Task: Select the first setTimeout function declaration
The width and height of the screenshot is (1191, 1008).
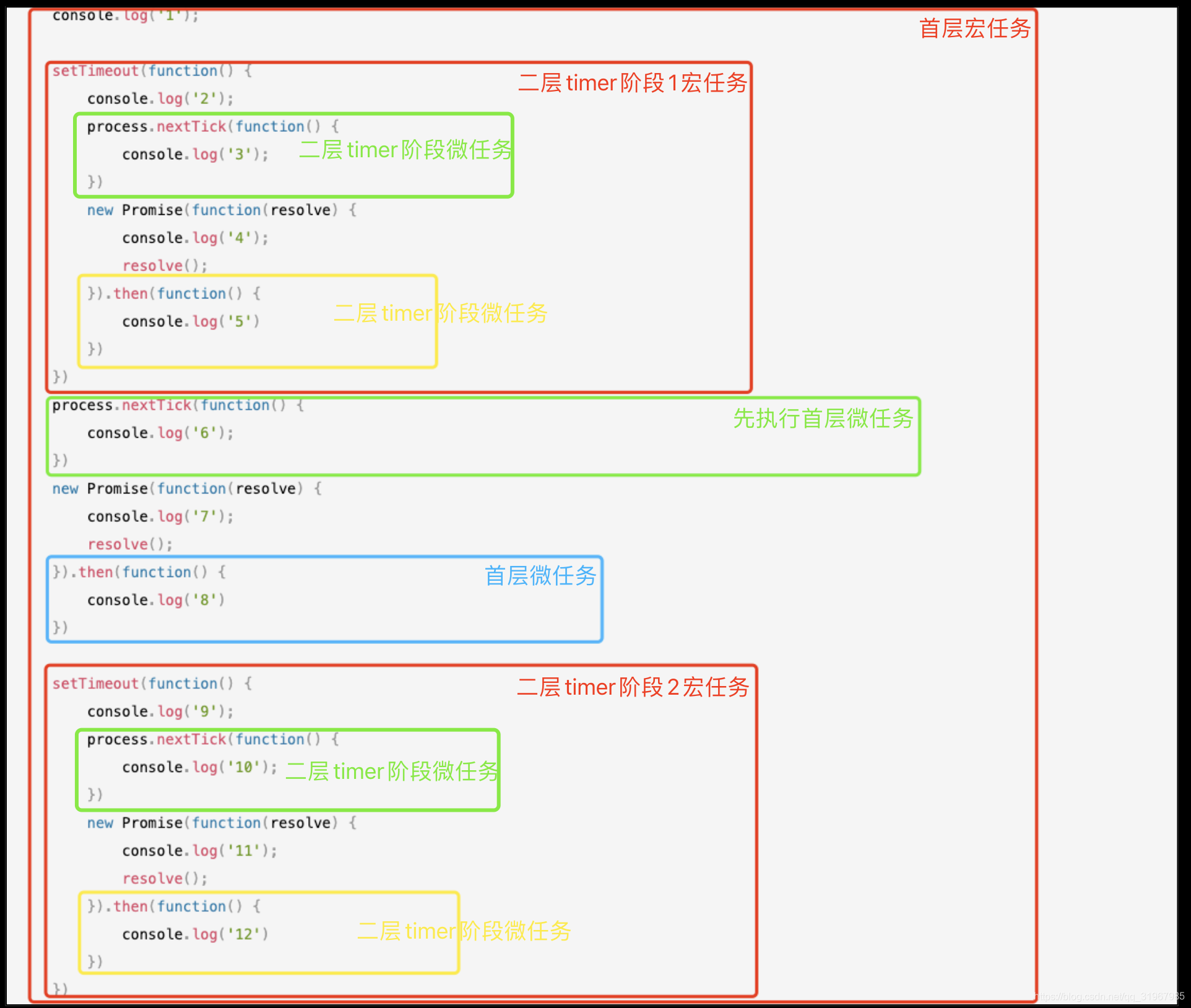Action: click(x=149, y=71)
